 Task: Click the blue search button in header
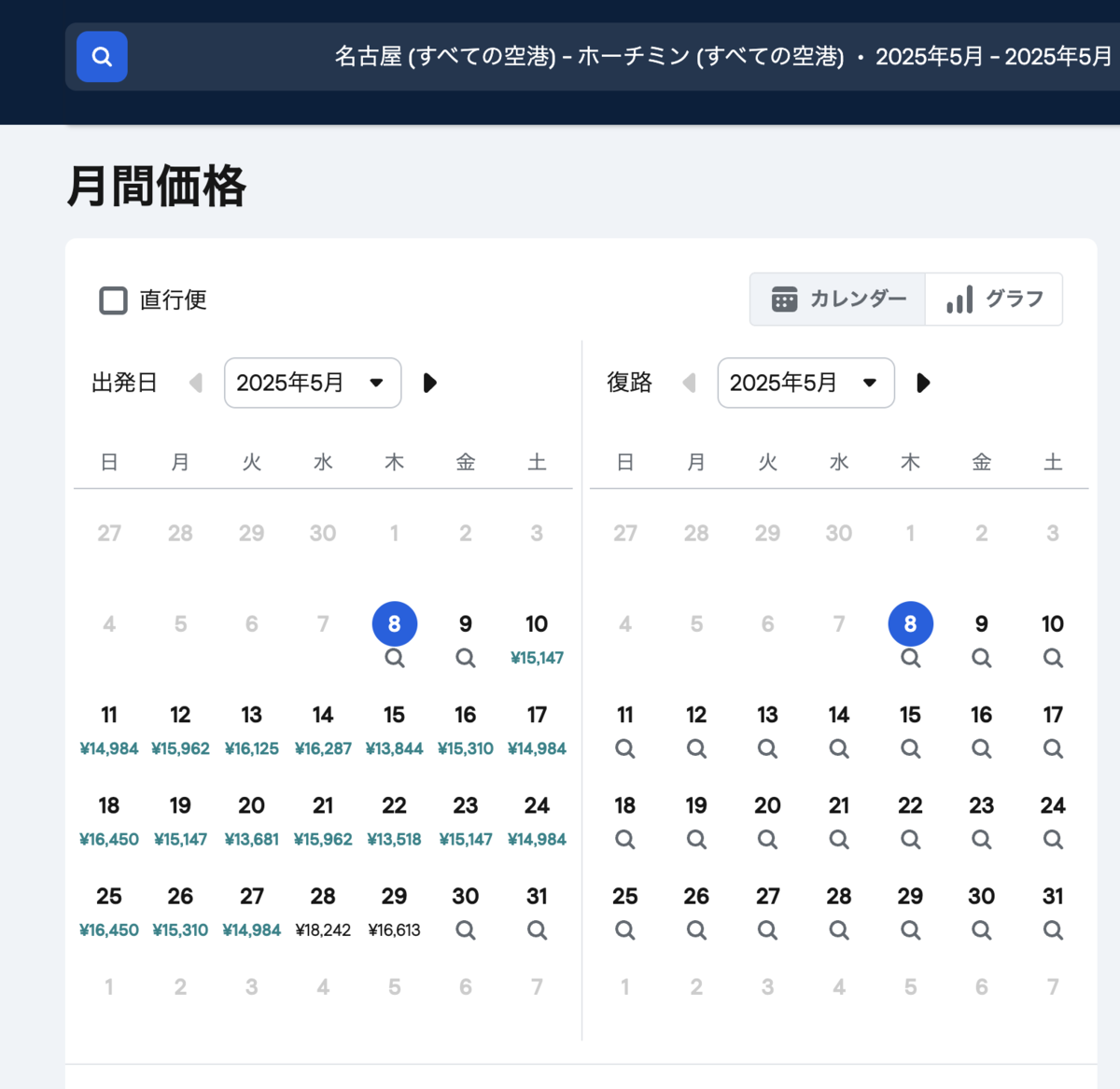pyautogui.click(x=102, y=57)
